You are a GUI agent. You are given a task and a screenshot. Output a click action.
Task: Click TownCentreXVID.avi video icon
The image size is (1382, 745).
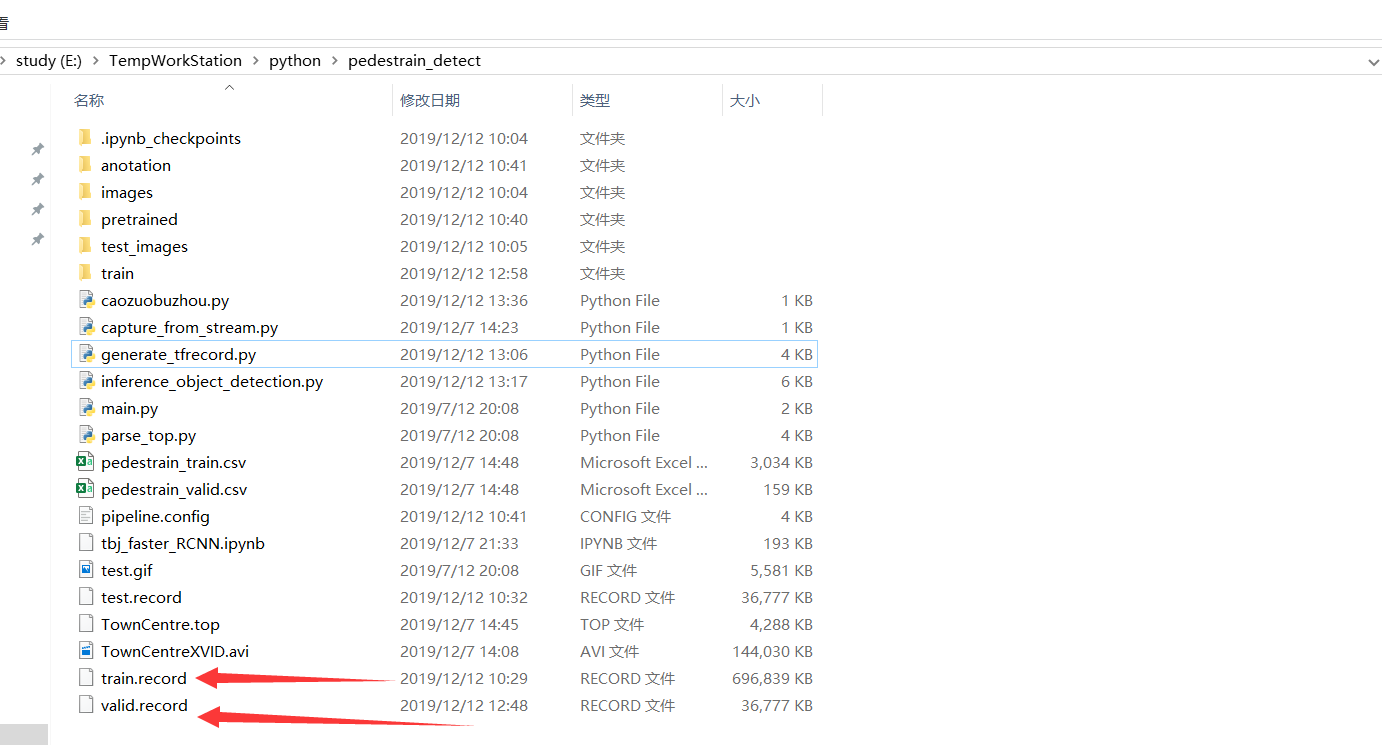[x=85, y=651]
